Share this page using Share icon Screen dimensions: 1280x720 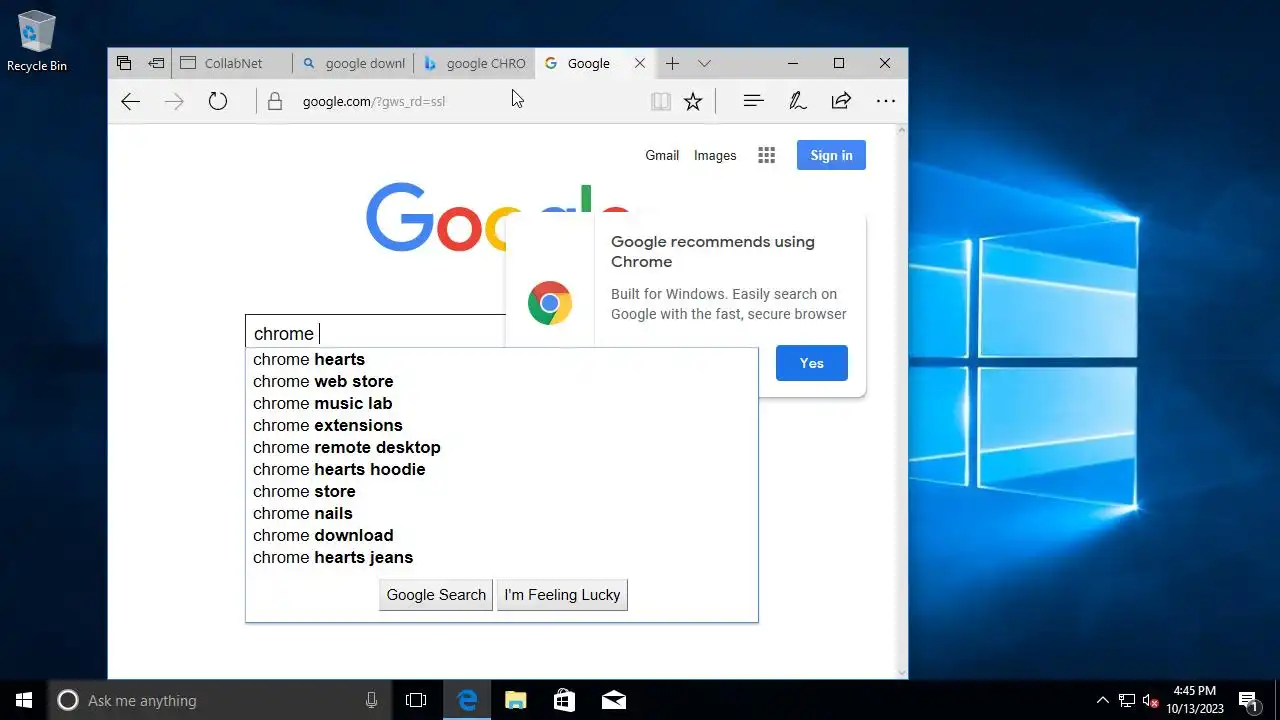[x=841, y=101]
